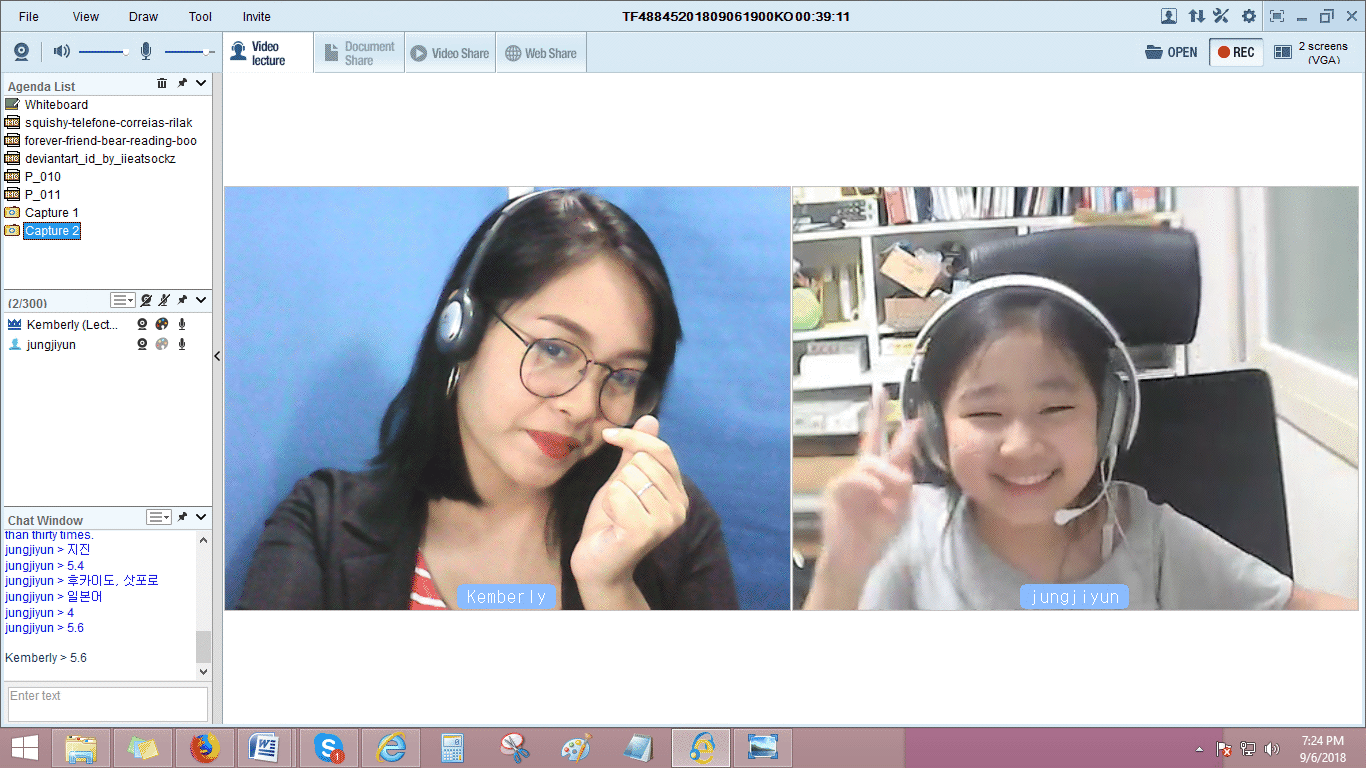Delete agenda item with the trash icon
1366x768 pixels.
click(162, 84)
